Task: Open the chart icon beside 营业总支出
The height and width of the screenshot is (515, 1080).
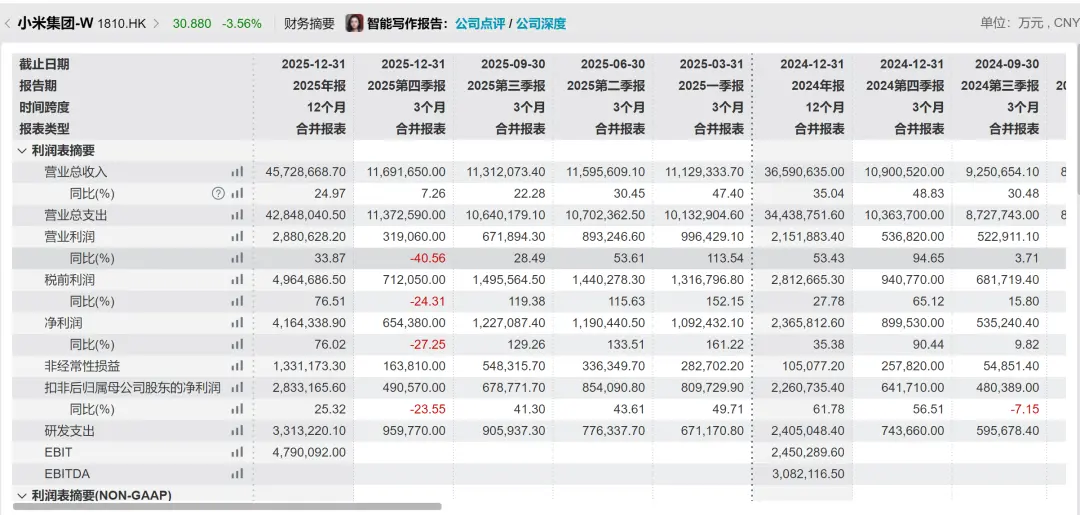Action: coord(237,215)
